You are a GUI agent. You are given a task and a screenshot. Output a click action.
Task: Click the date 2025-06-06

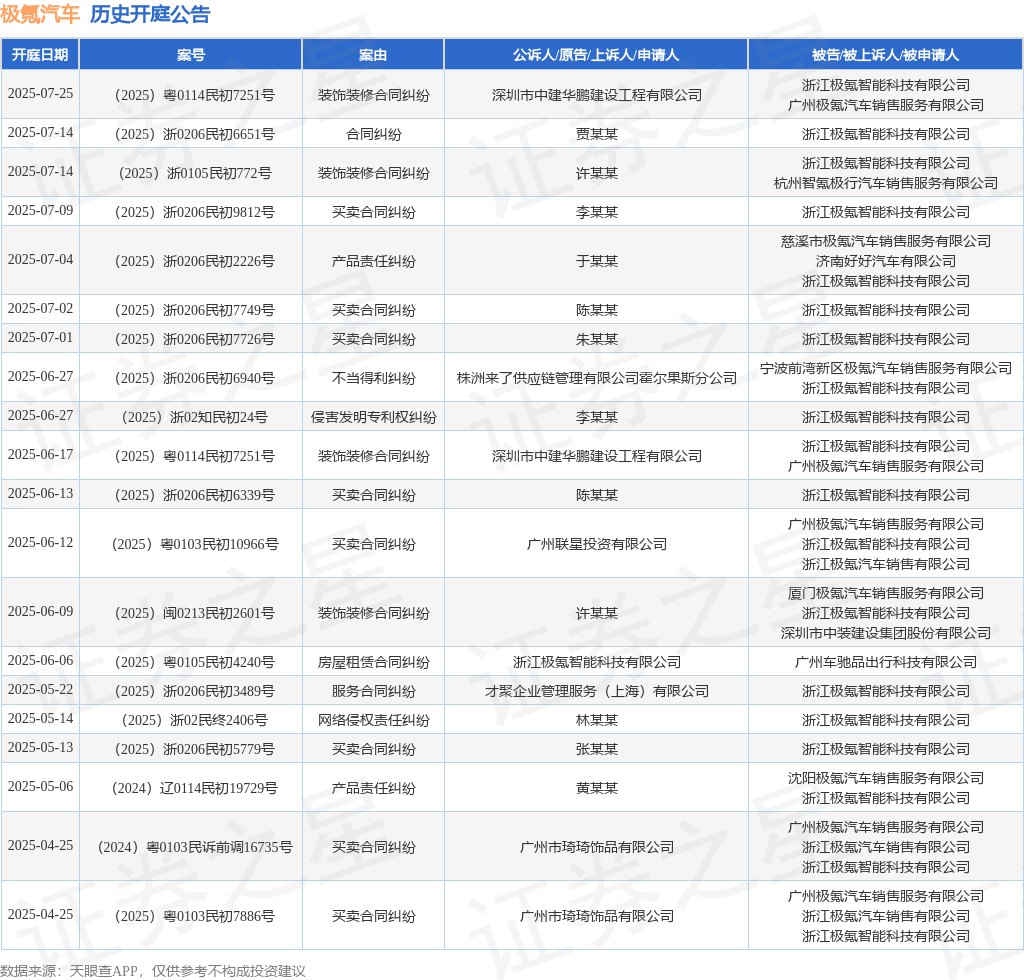click(x=40, y=660)
